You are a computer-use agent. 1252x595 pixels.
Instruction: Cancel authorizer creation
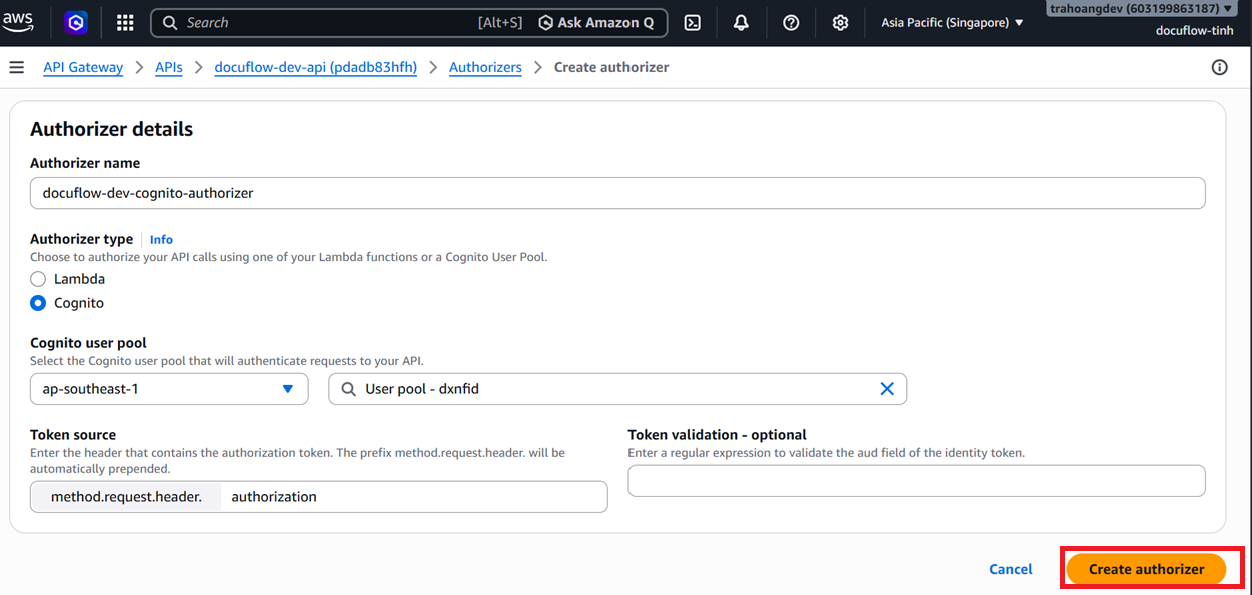1010,569
